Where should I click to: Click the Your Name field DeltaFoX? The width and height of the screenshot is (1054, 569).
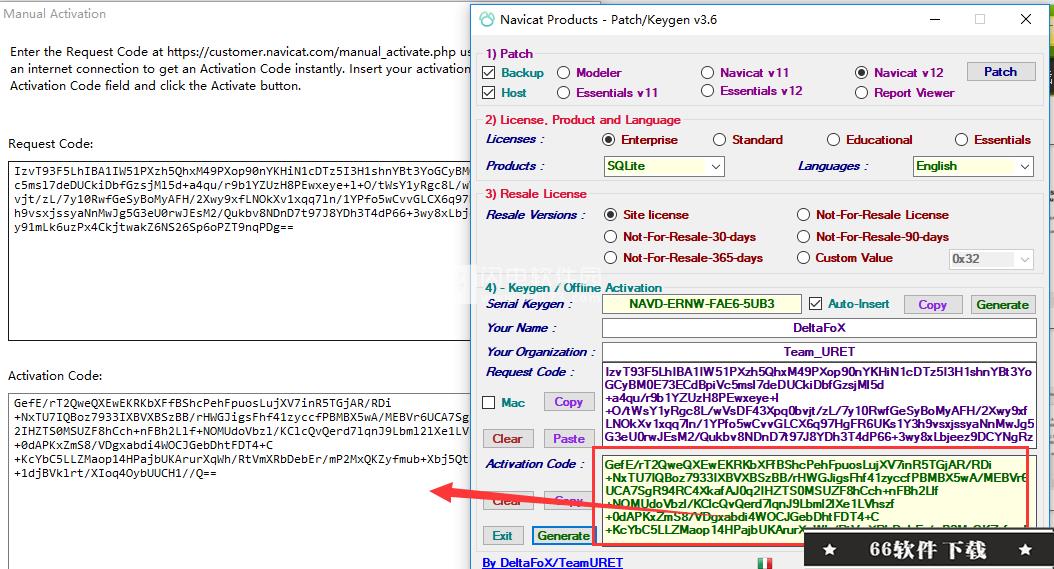click(x=819, y=328)
